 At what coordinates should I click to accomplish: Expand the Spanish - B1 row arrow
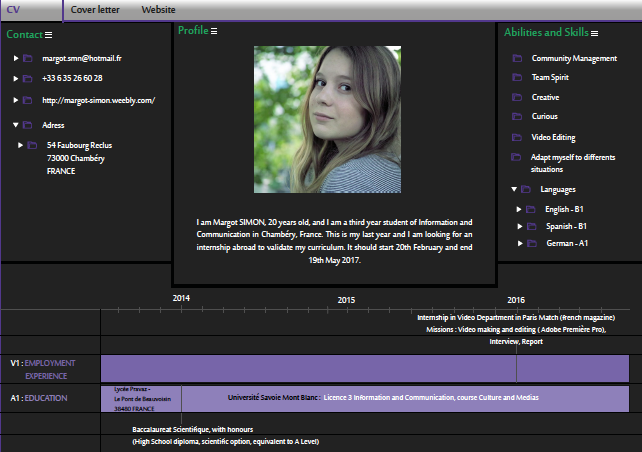520,226
